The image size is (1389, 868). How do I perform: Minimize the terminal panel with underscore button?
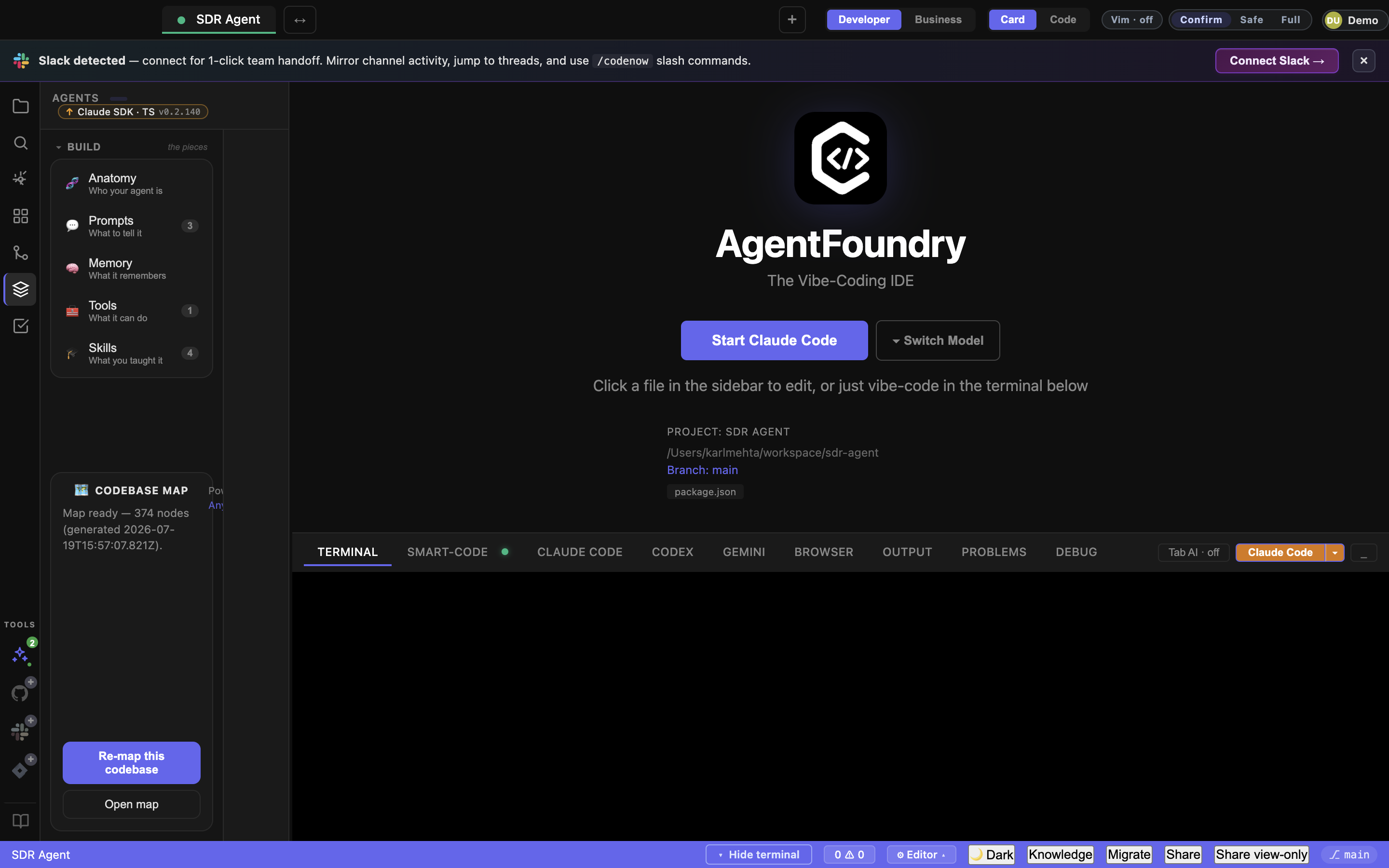tap(1364, 552)
